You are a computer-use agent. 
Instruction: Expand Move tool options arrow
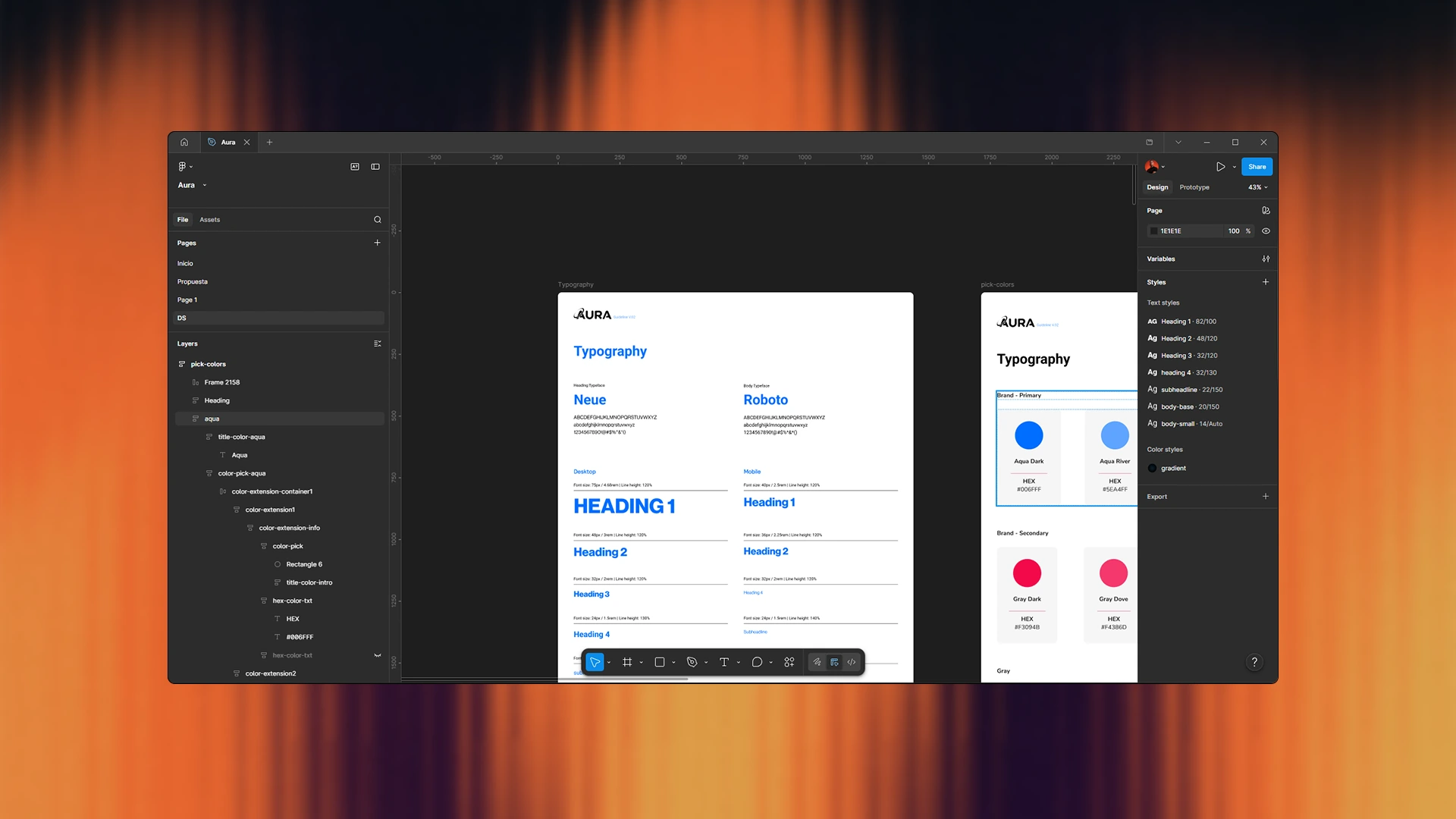(x=609, y=663)
